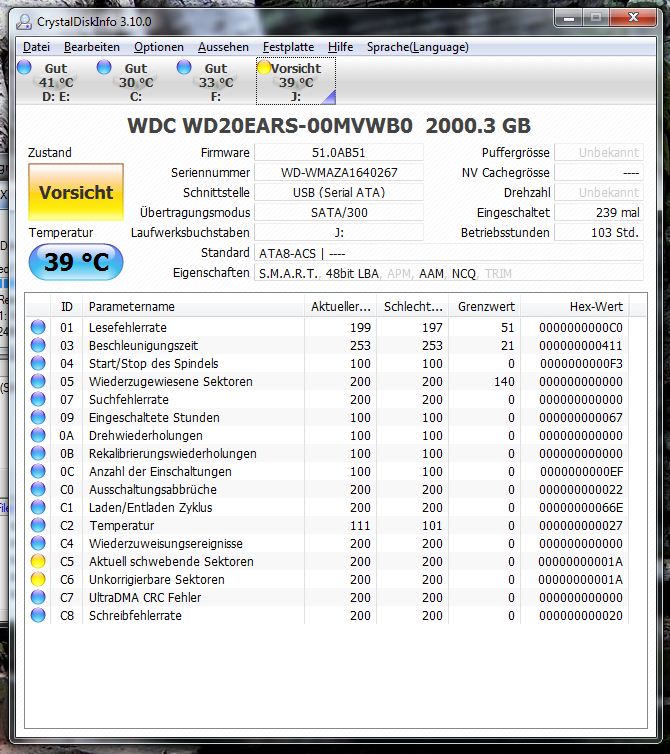Screen dimensions: 670x754
Task: Click the Standard field ATA8-ACS
Action: tap(449, 253)
